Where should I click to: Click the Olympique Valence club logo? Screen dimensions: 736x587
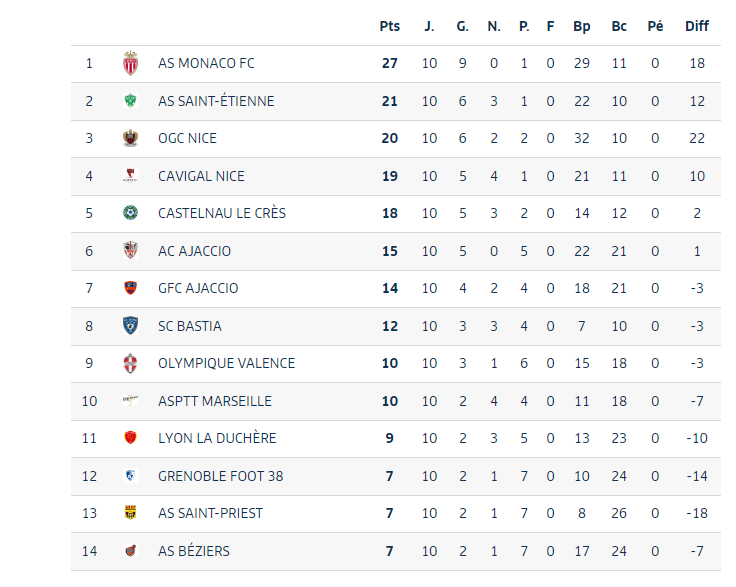(x=130, y=363)
